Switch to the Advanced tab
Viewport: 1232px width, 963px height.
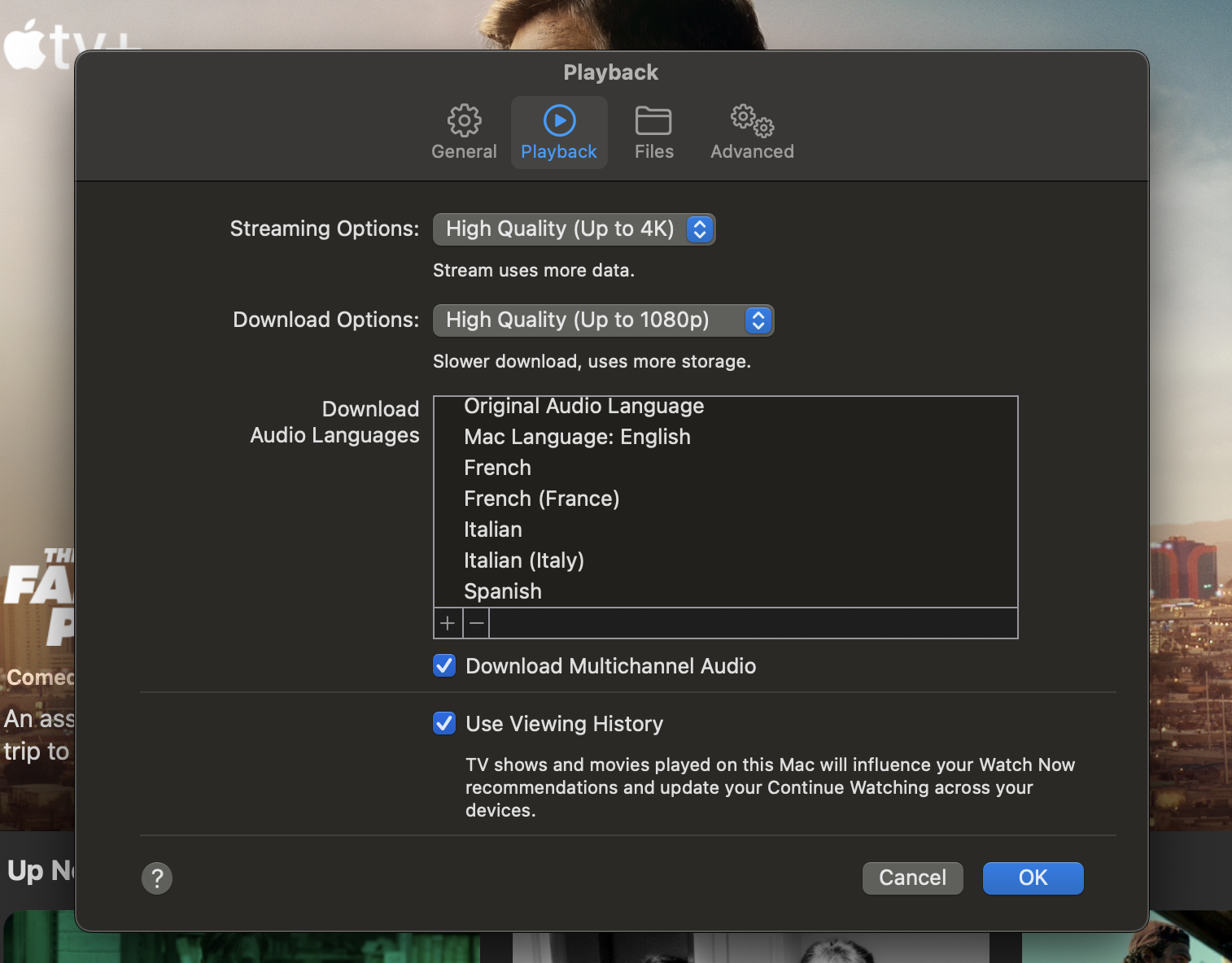point(749,133)
